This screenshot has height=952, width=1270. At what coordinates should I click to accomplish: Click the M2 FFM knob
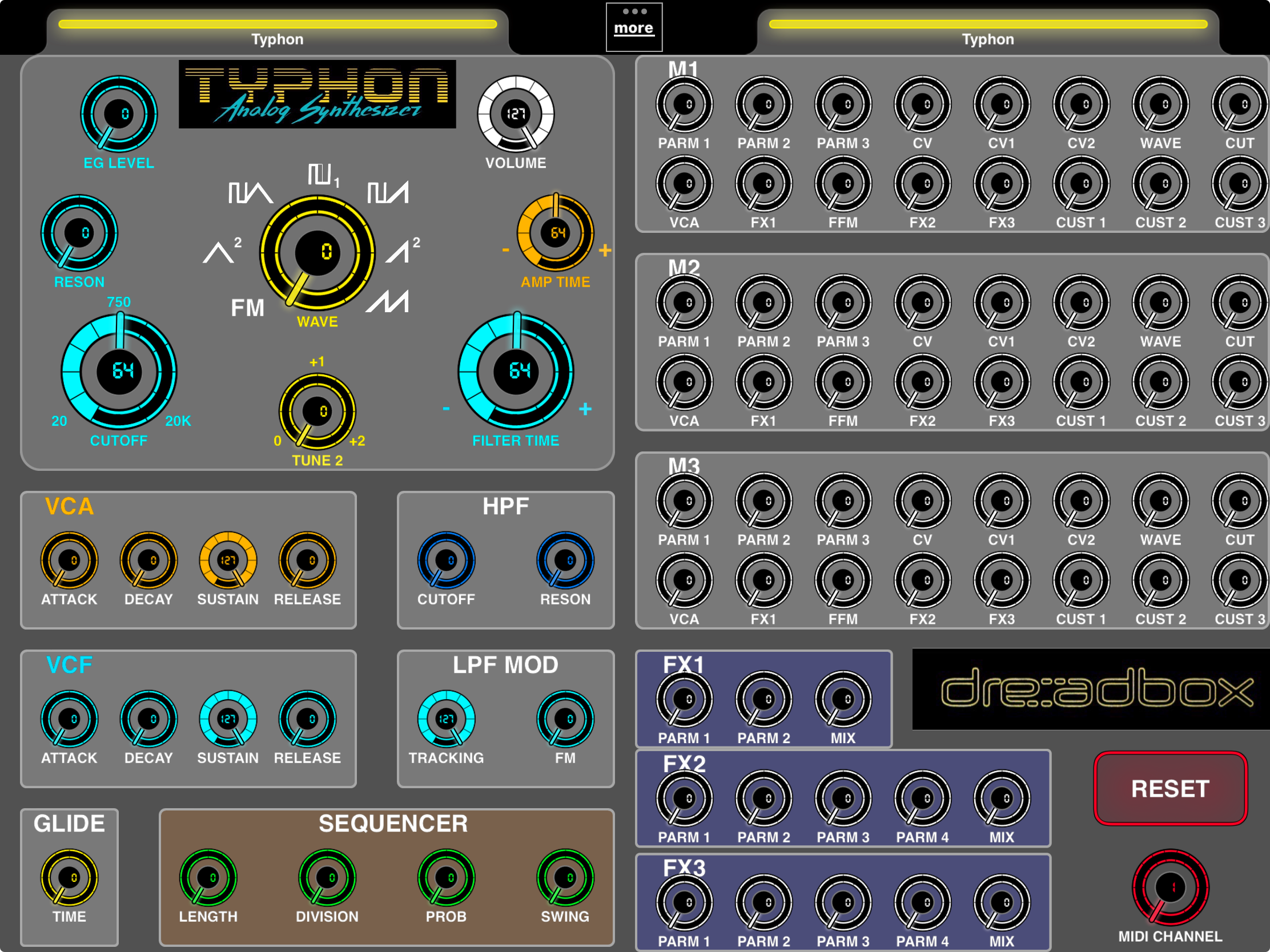click(x=843, y=382)
